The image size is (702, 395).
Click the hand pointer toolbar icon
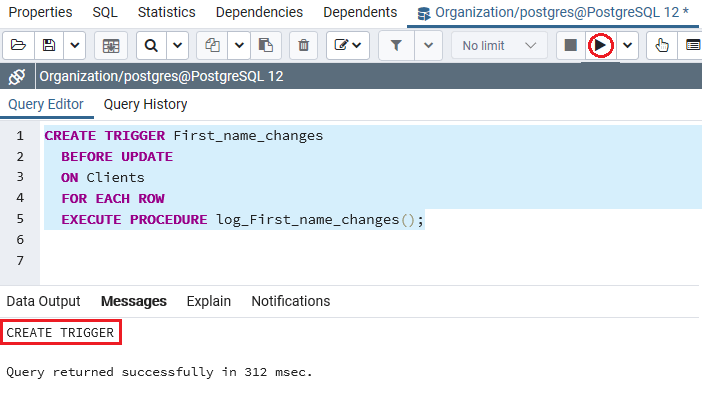tap(662, 45)
